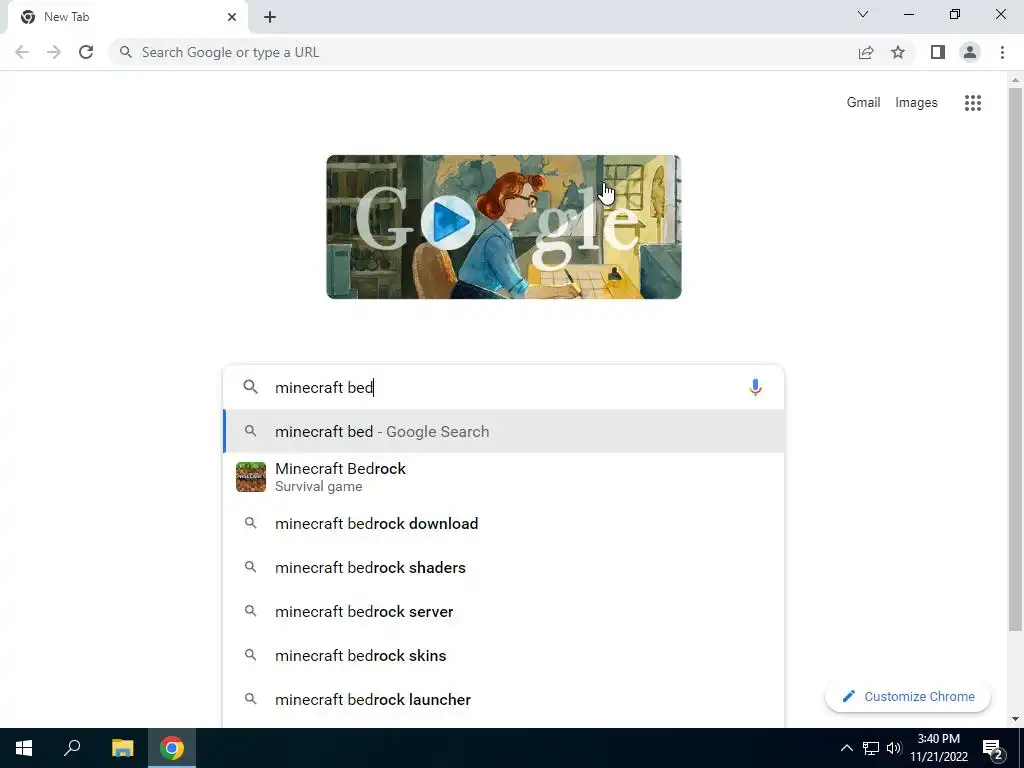The image size is (1024, 768).
Task: Click the Minecraft Bedrock game thumbnail
Action: point(251,477)
